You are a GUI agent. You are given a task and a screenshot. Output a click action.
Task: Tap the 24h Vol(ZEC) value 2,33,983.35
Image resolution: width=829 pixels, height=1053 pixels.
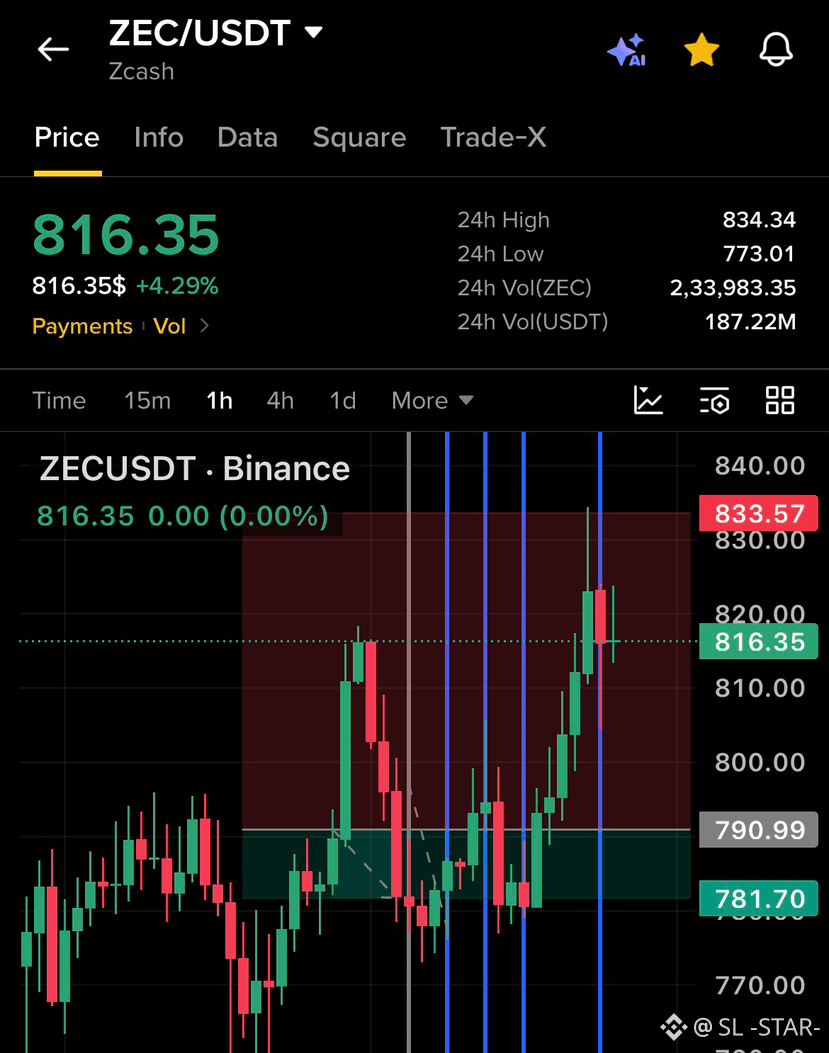pyautogui.click(x=733, y=287)
